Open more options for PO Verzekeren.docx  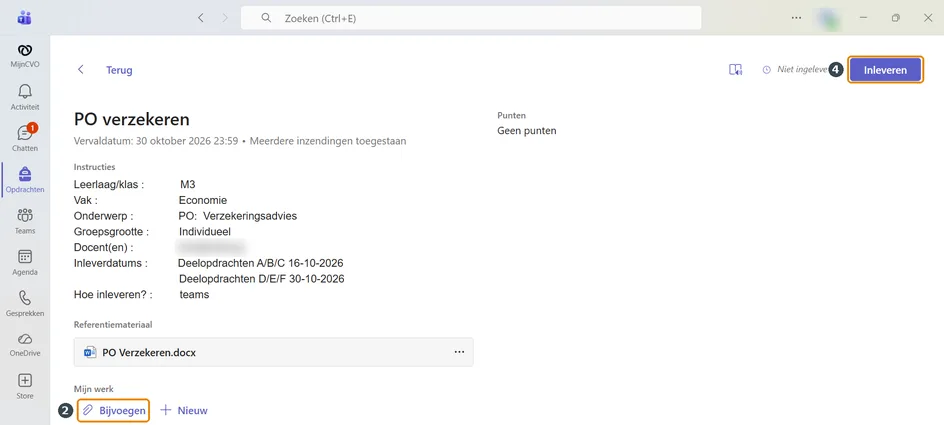coord(459,352)
